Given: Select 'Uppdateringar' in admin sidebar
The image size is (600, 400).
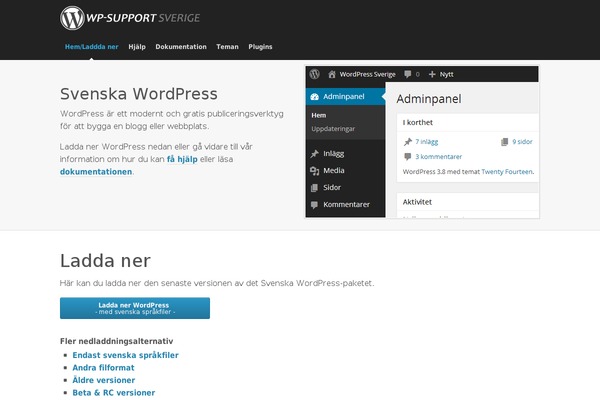Looking at the screenshot, I should (333, 129).
